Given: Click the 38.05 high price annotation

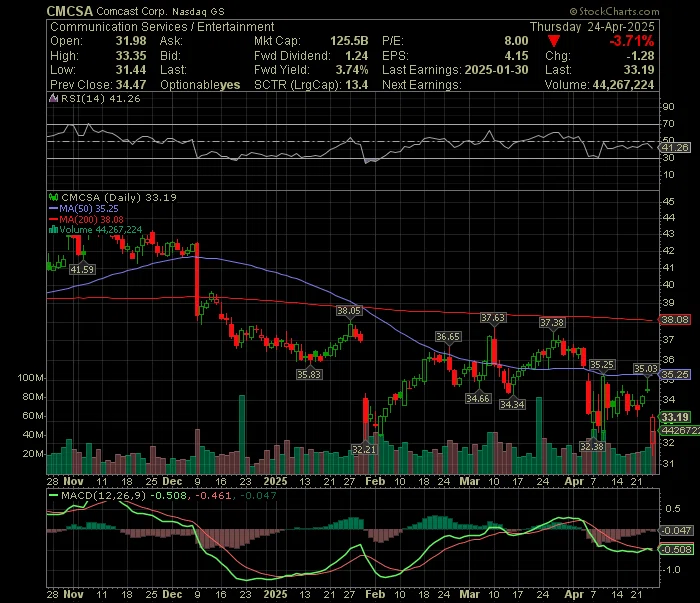Looking at the screenshot, I should click(349, 311).
